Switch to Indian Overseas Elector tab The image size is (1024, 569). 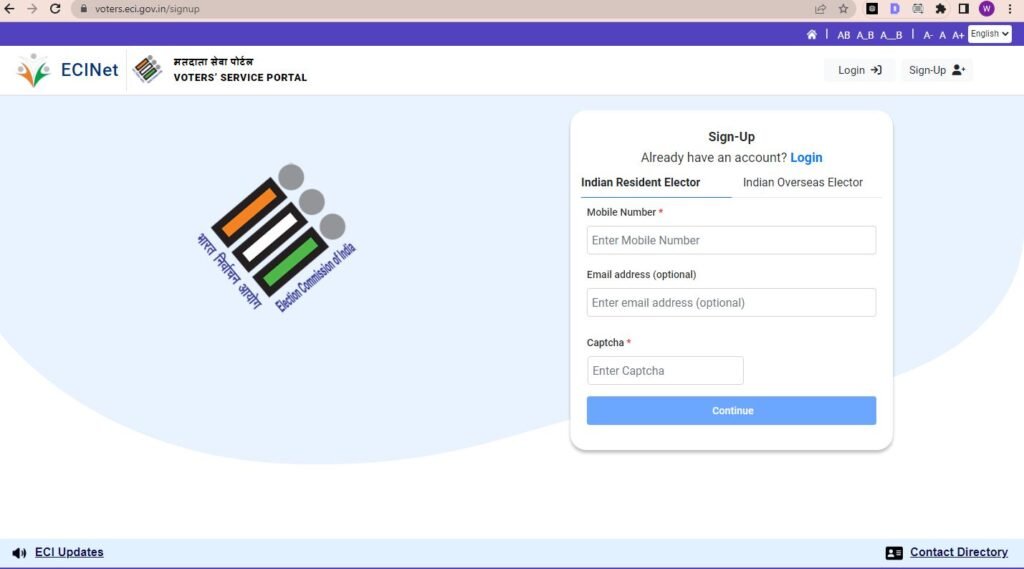(802, 182)
